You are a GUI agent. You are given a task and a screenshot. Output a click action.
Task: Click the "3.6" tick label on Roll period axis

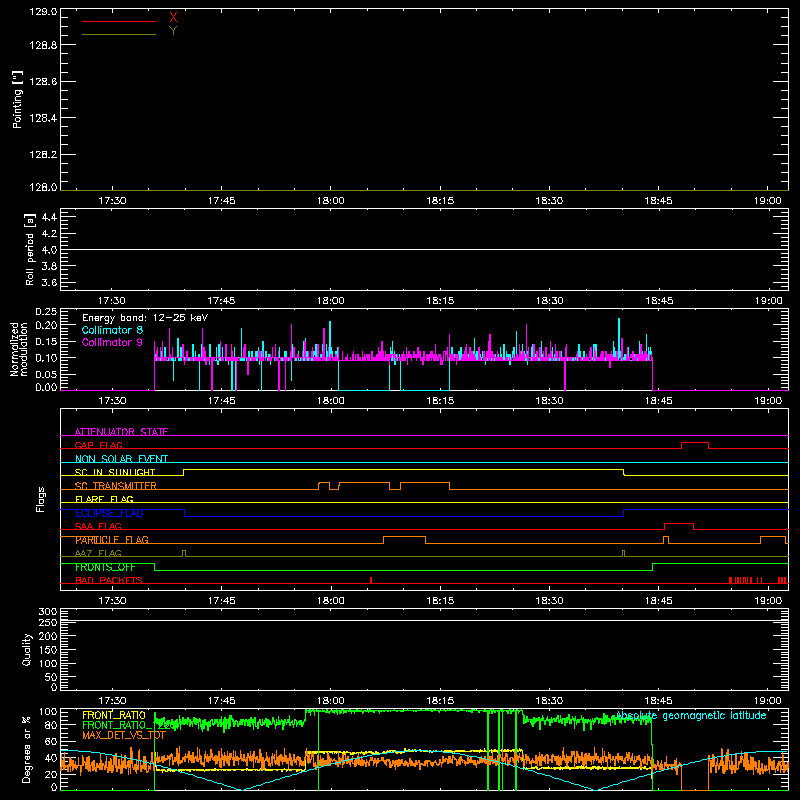pos(49,283)
